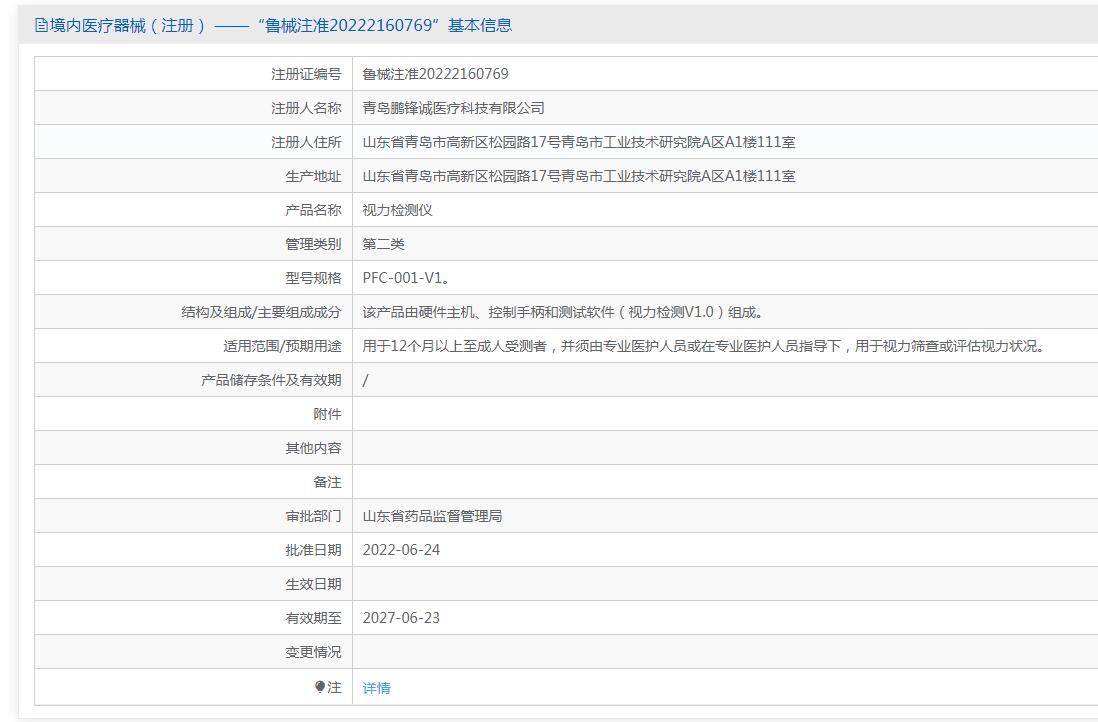Click the 适用范围/预期用途 description text
Viewport: 1098px width, 722px height.
click(702, 346)
